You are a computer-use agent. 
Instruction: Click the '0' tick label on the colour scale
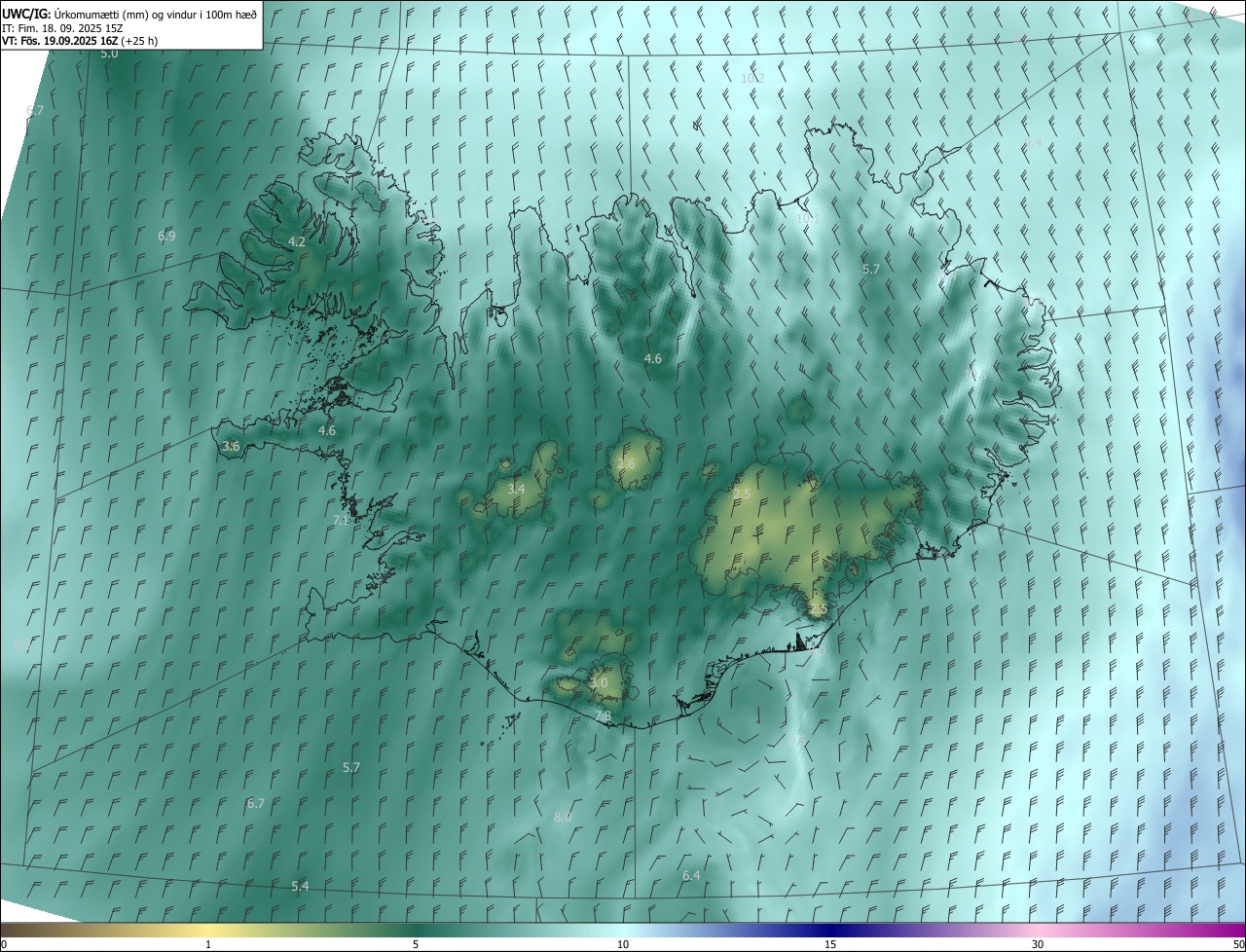point(4,945)
